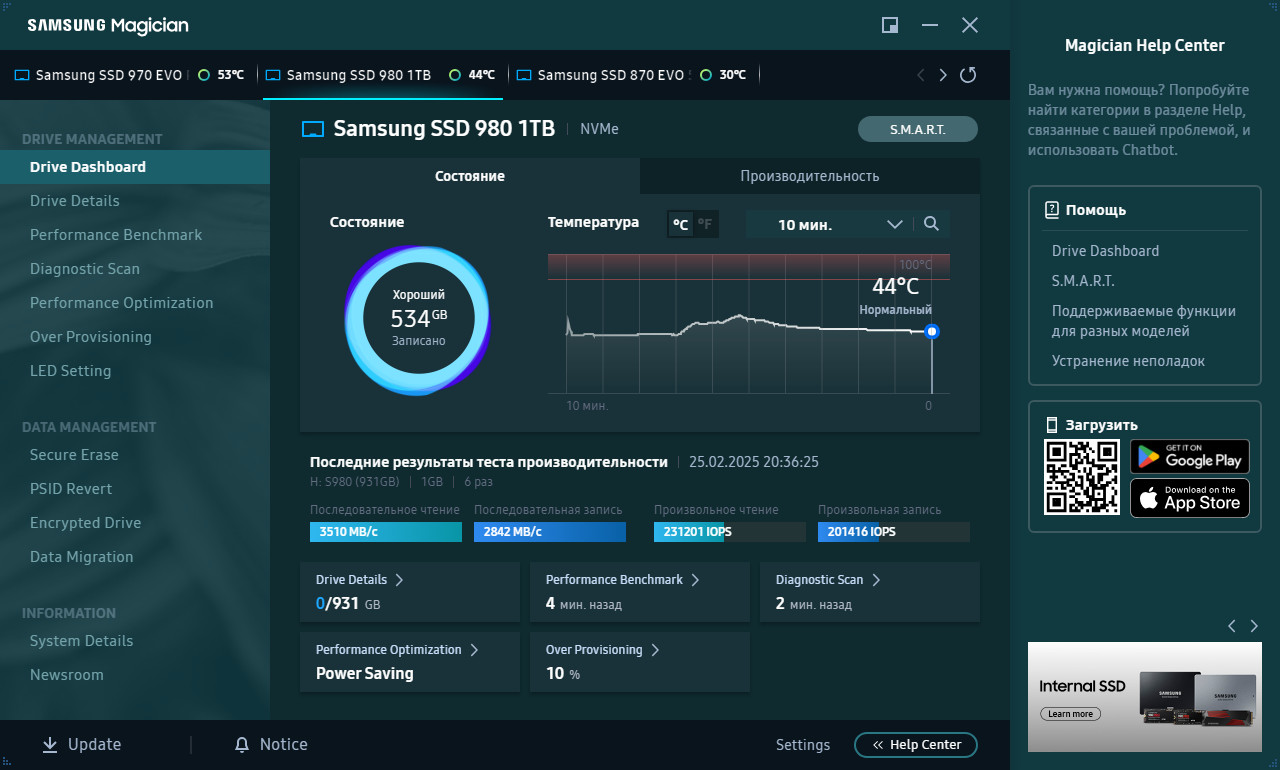Expand the Performance Optimization card chevron

pos(474,650)
